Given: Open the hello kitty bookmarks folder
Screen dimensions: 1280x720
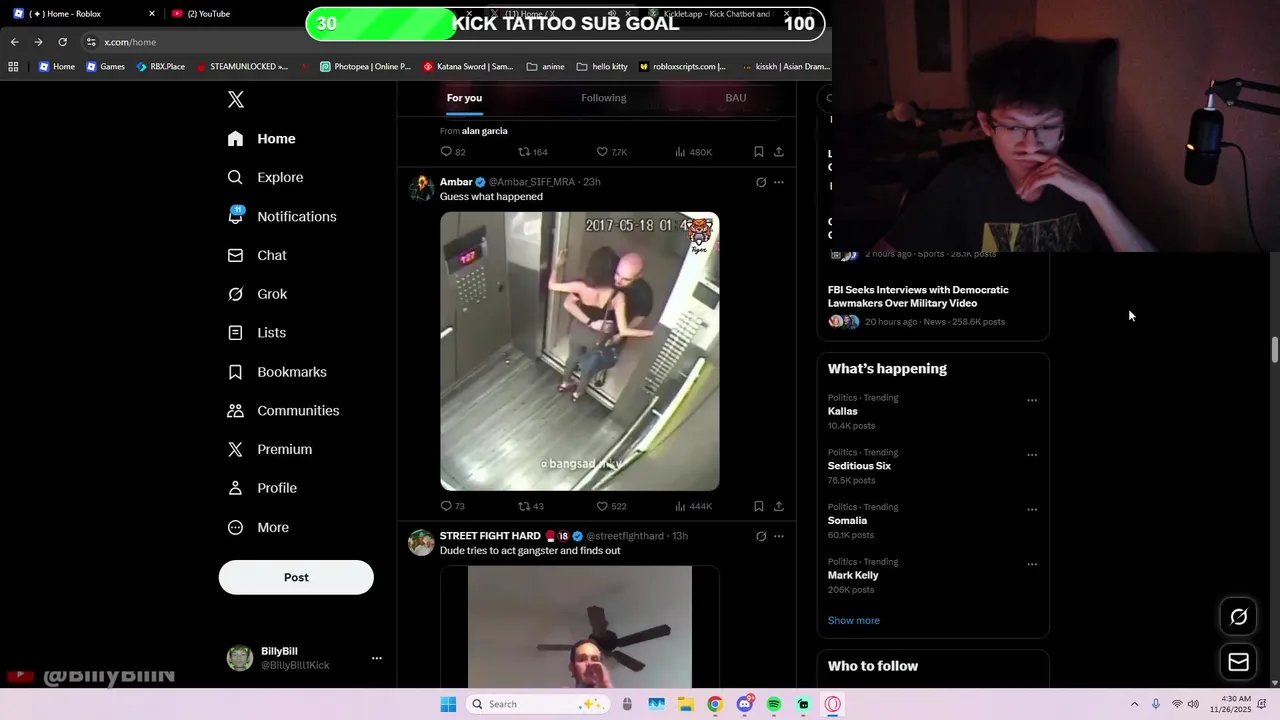Looking at the screenshot, I should tap(602, 67).
